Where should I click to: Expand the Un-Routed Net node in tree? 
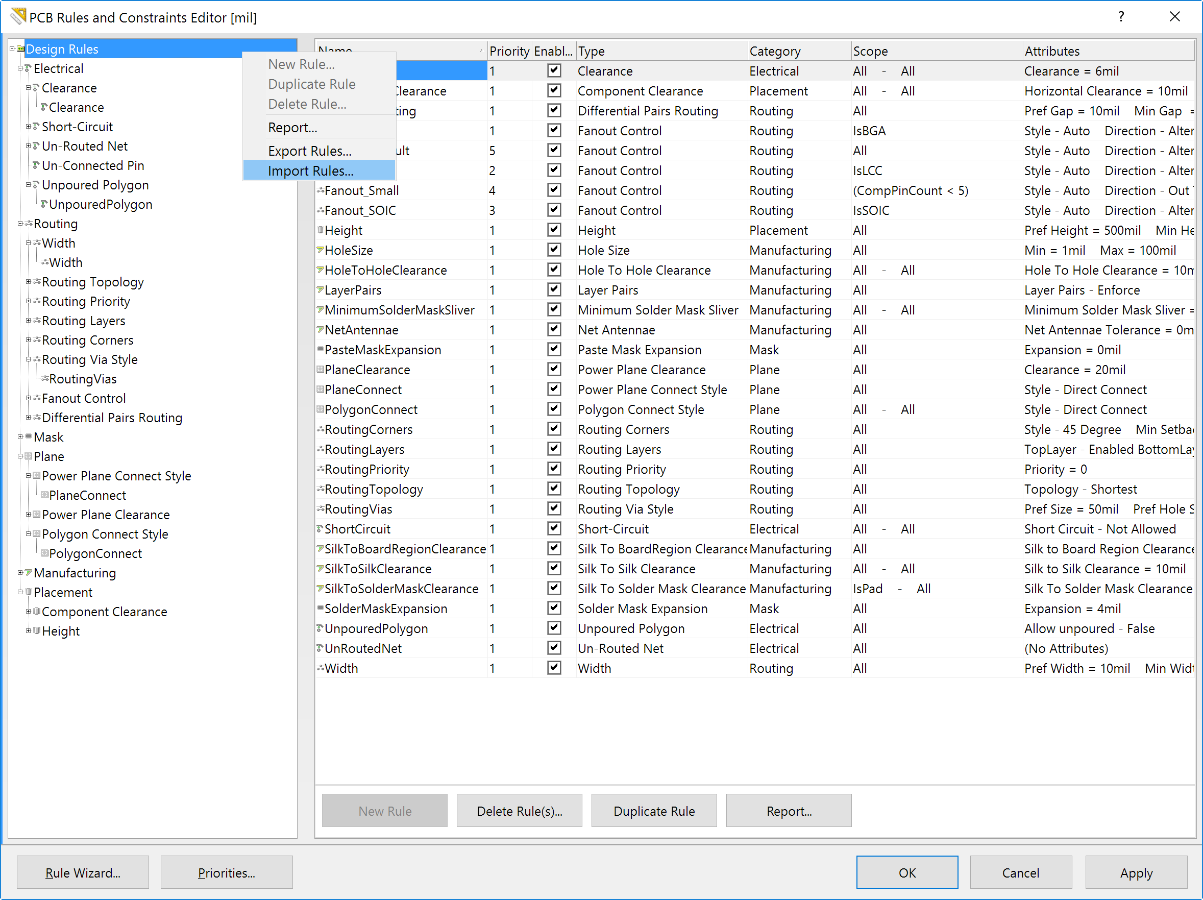click(28, 146)
